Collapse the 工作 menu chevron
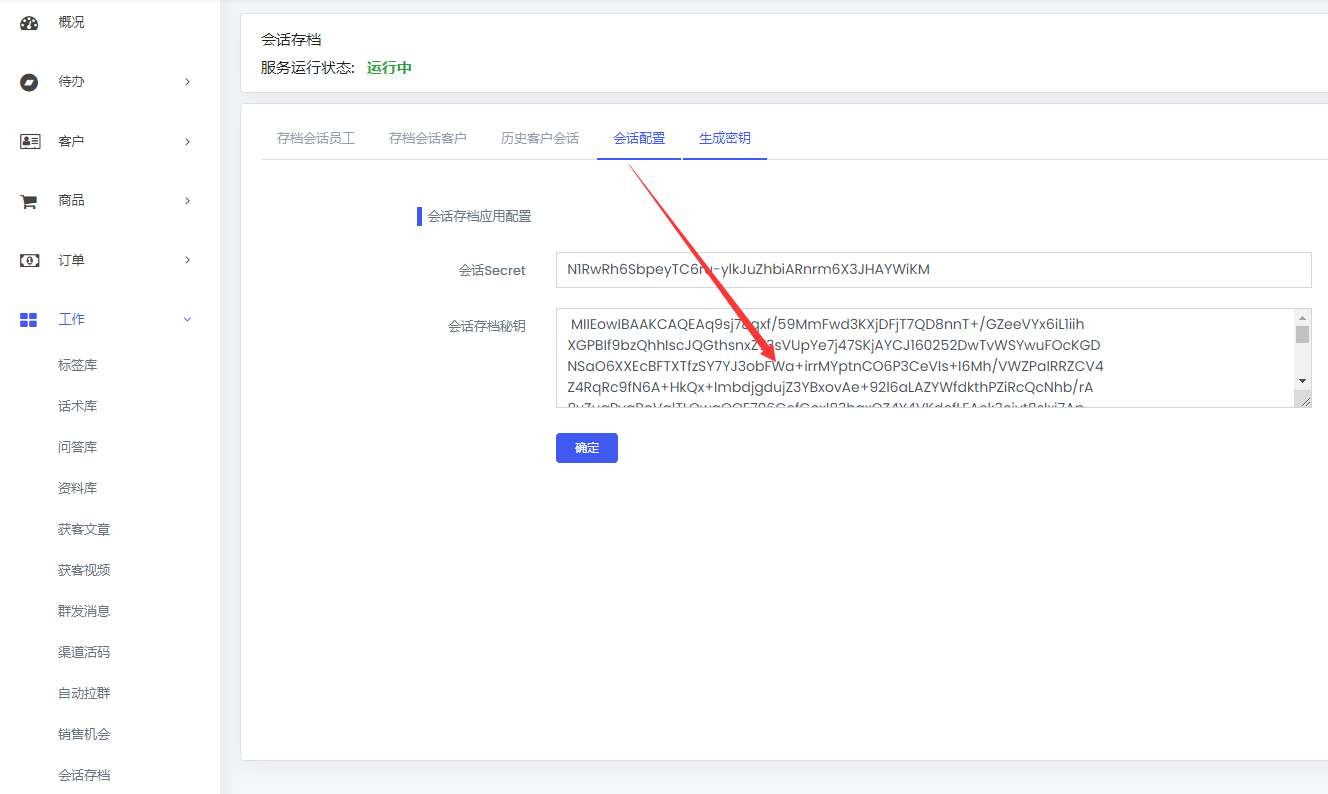This screenshot has height=794, width=1328. coord(187,320)
